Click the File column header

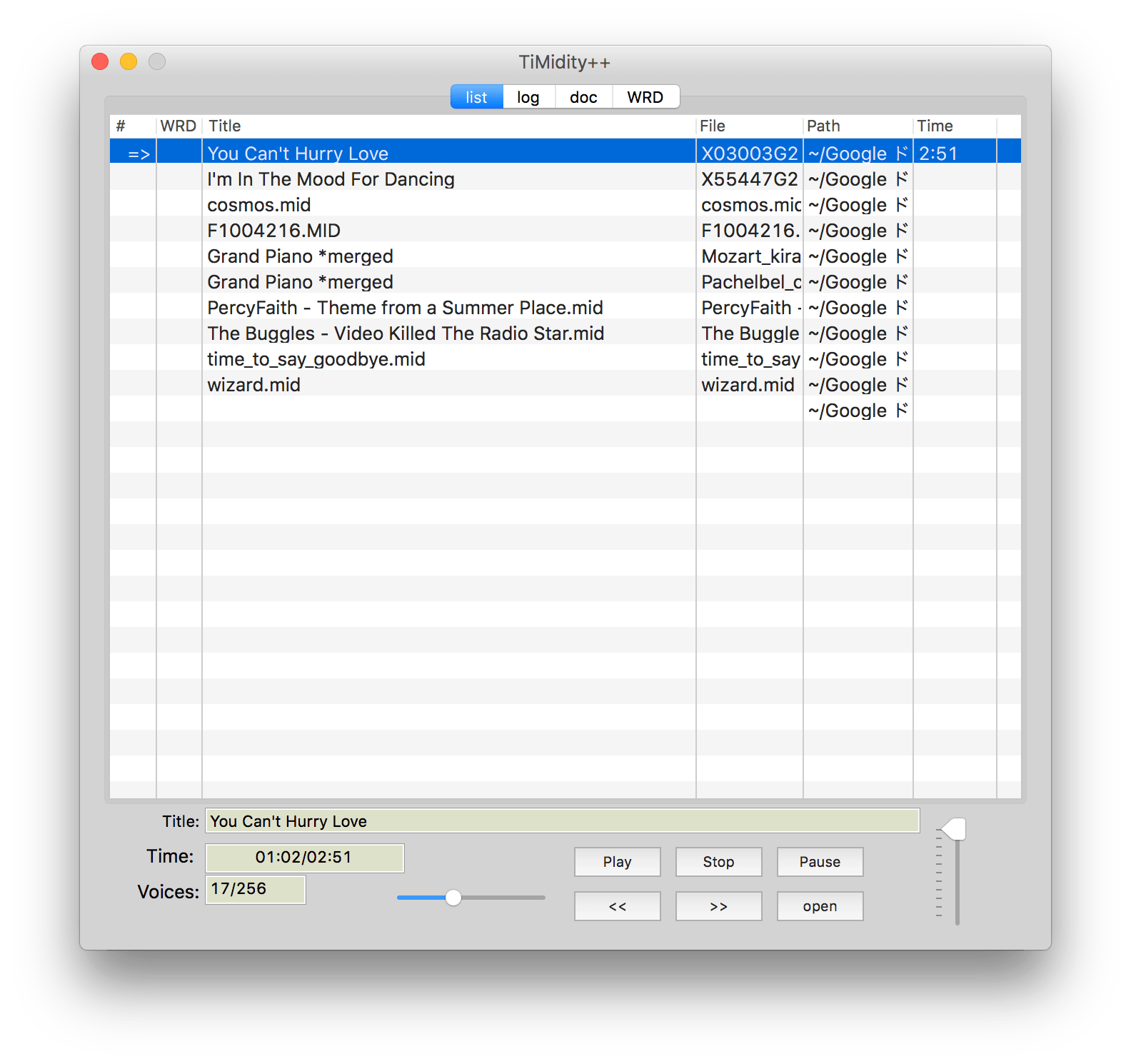(x=750, y=126)
